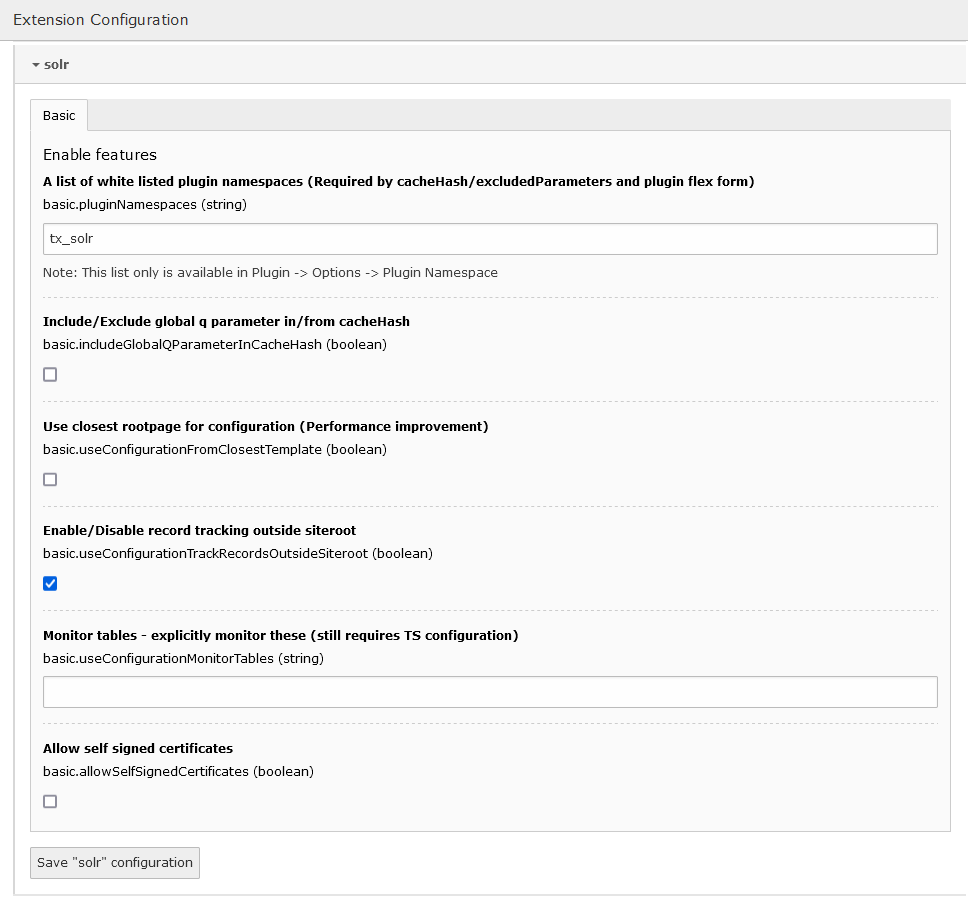Click the Enable/Disable record tracking label
The height and width of the screenshot is (897, 968).
click(199, 531)
